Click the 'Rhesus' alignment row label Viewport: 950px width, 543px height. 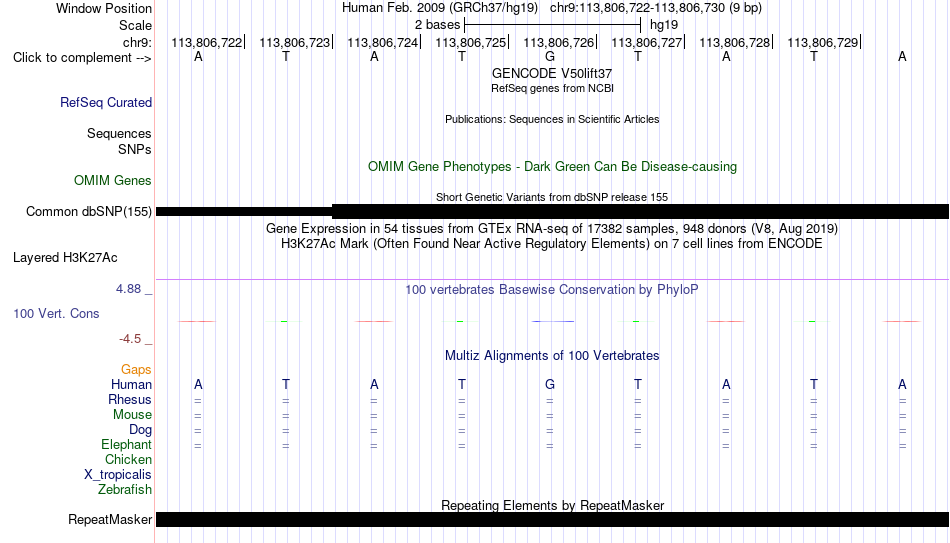[x=130, y=400]
